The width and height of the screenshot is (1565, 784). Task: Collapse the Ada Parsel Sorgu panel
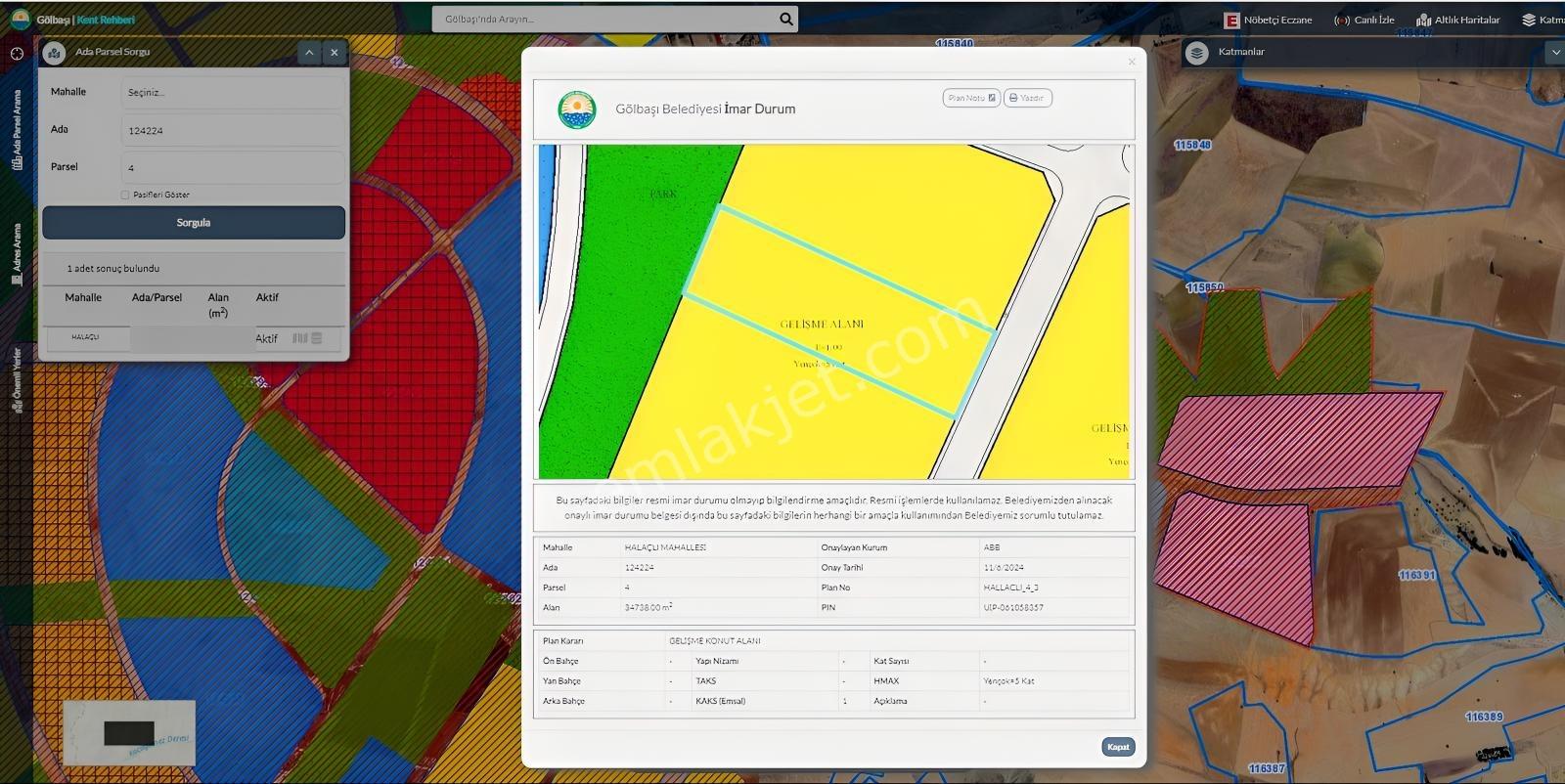pos(309,53)
